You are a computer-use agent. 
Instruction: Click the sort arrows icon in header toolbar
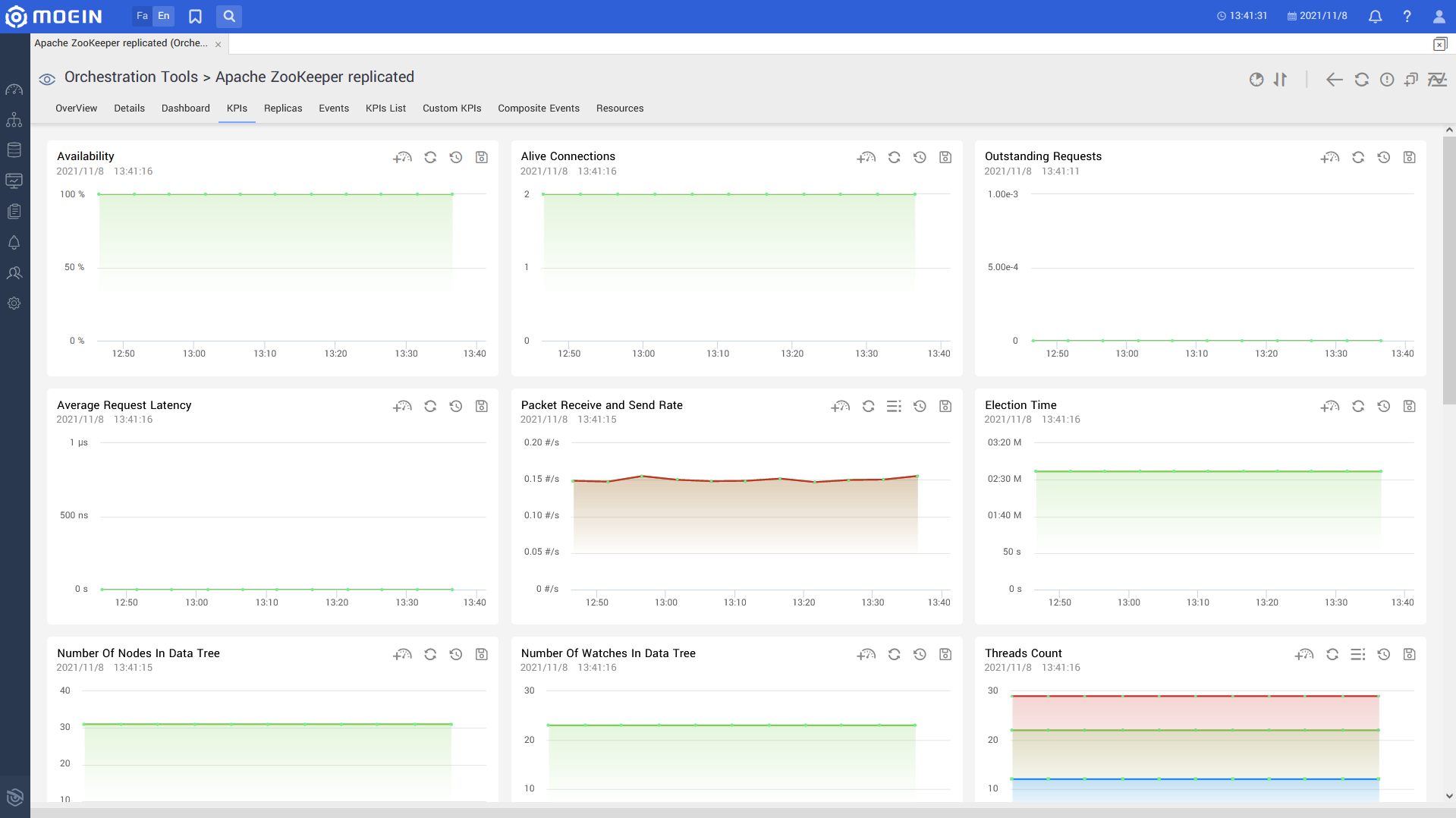coord(1281,80)
